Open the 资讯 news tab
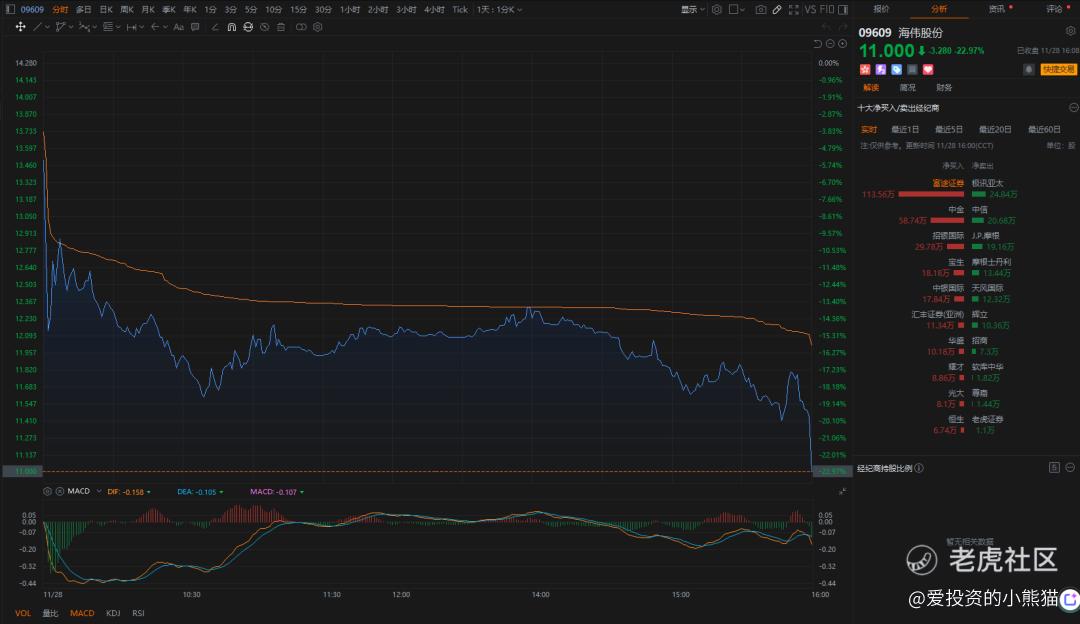The image size is (1080, 624). pyautogui.click(x=997, y=9)
